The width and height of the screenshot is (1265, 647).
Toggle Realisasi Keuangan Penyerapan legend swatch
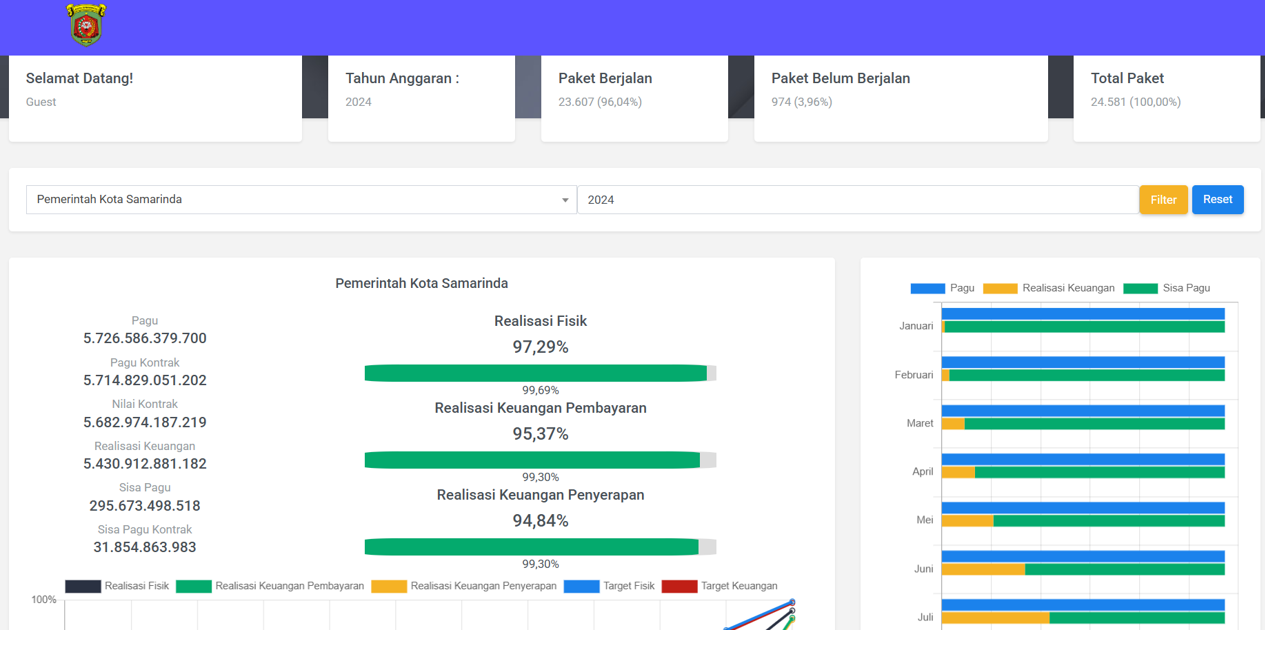[389, 586]
